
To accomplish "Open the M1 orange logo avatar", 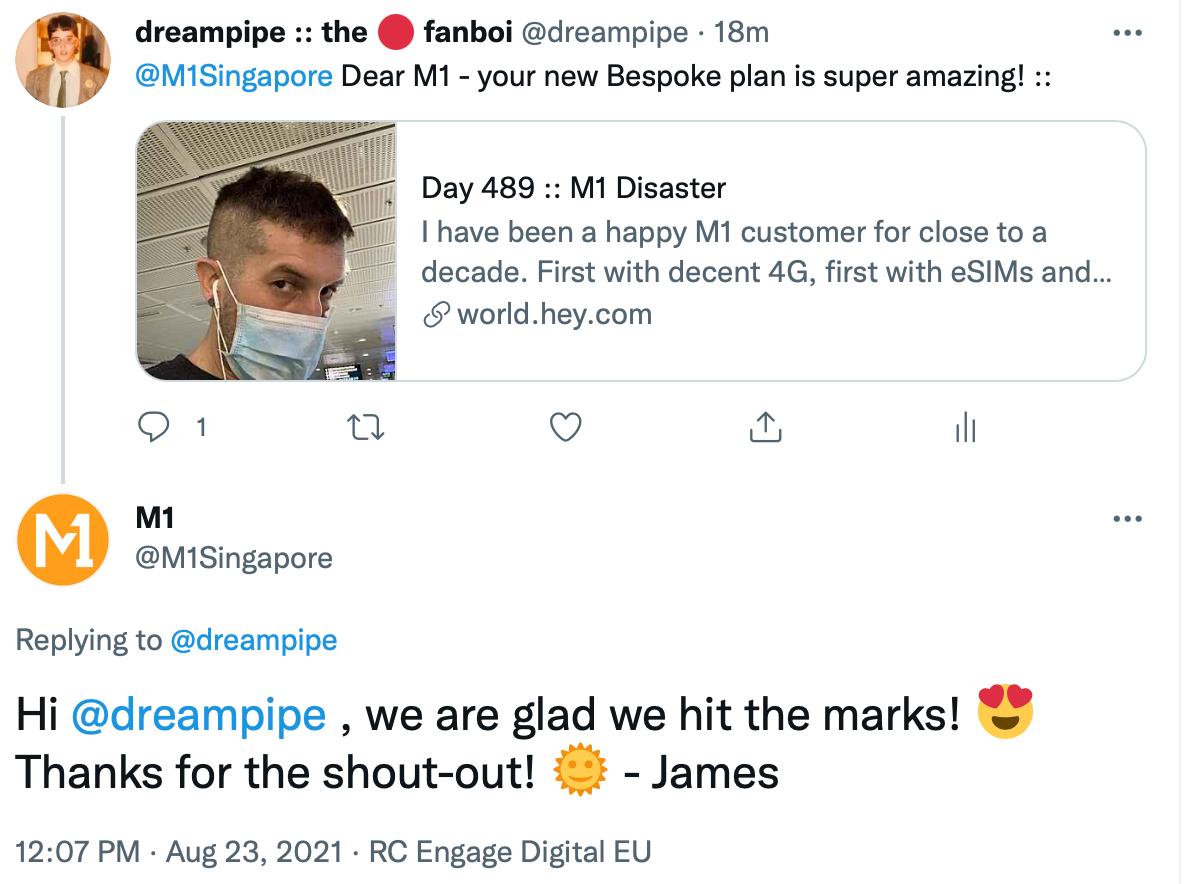I will [x=62, y=540].
